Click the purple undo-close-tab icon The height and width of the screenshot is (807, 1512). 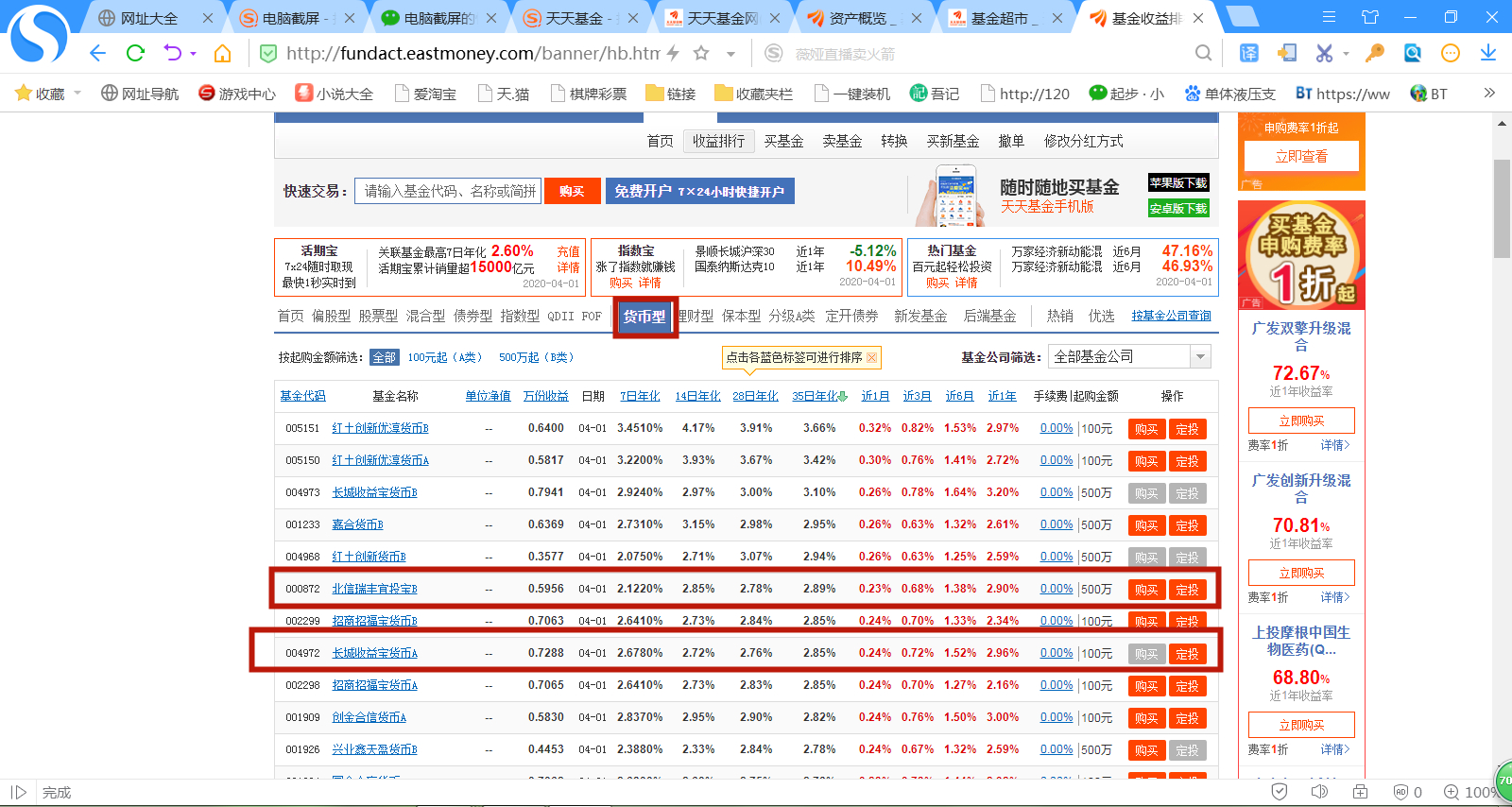pyautogui.click(x=173, y=53)
